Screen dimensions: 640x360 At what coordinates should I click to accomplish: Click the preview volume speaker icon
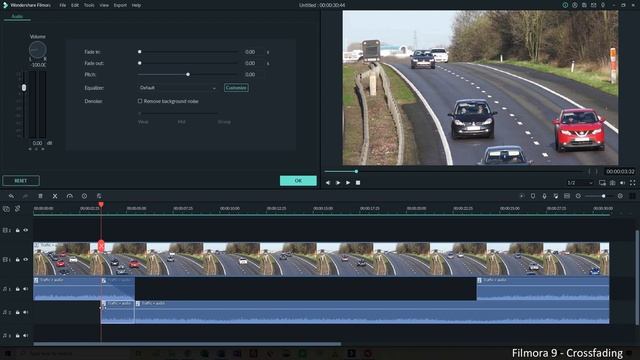click(x=622, y=183)
